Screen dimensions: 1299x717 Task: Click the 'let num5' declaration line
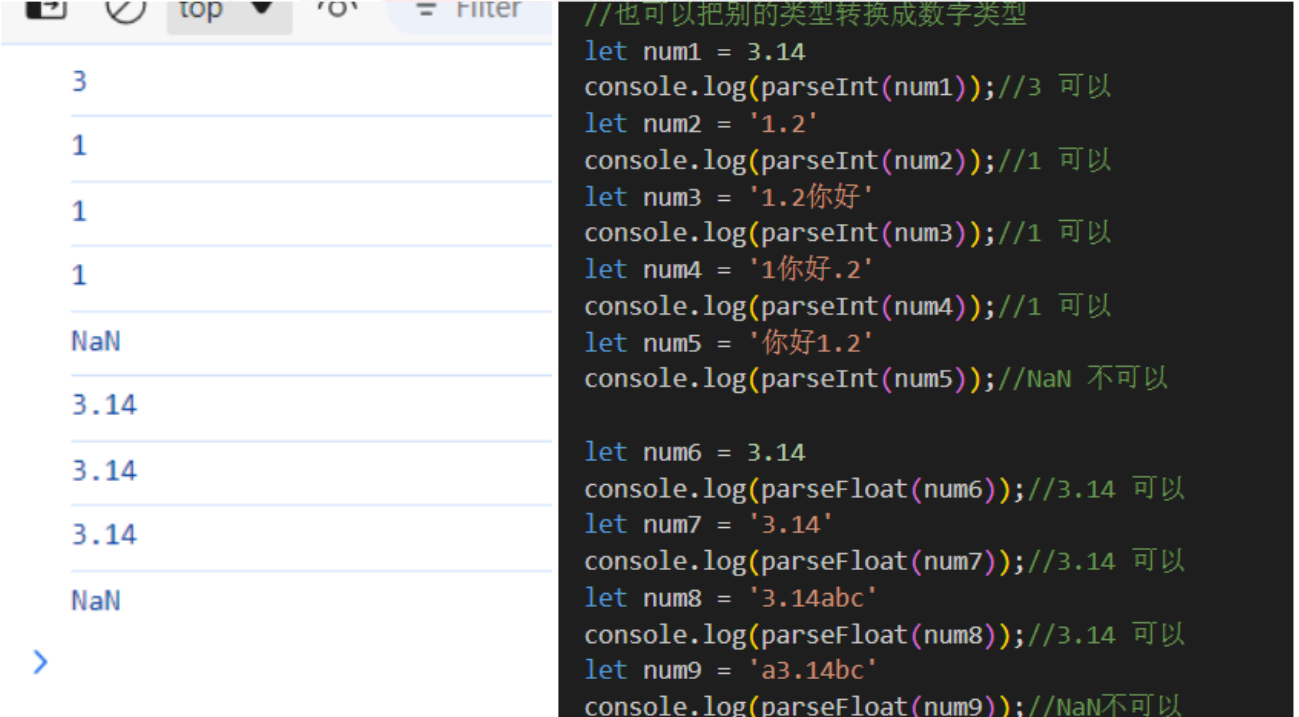click(x=728, y=343)
